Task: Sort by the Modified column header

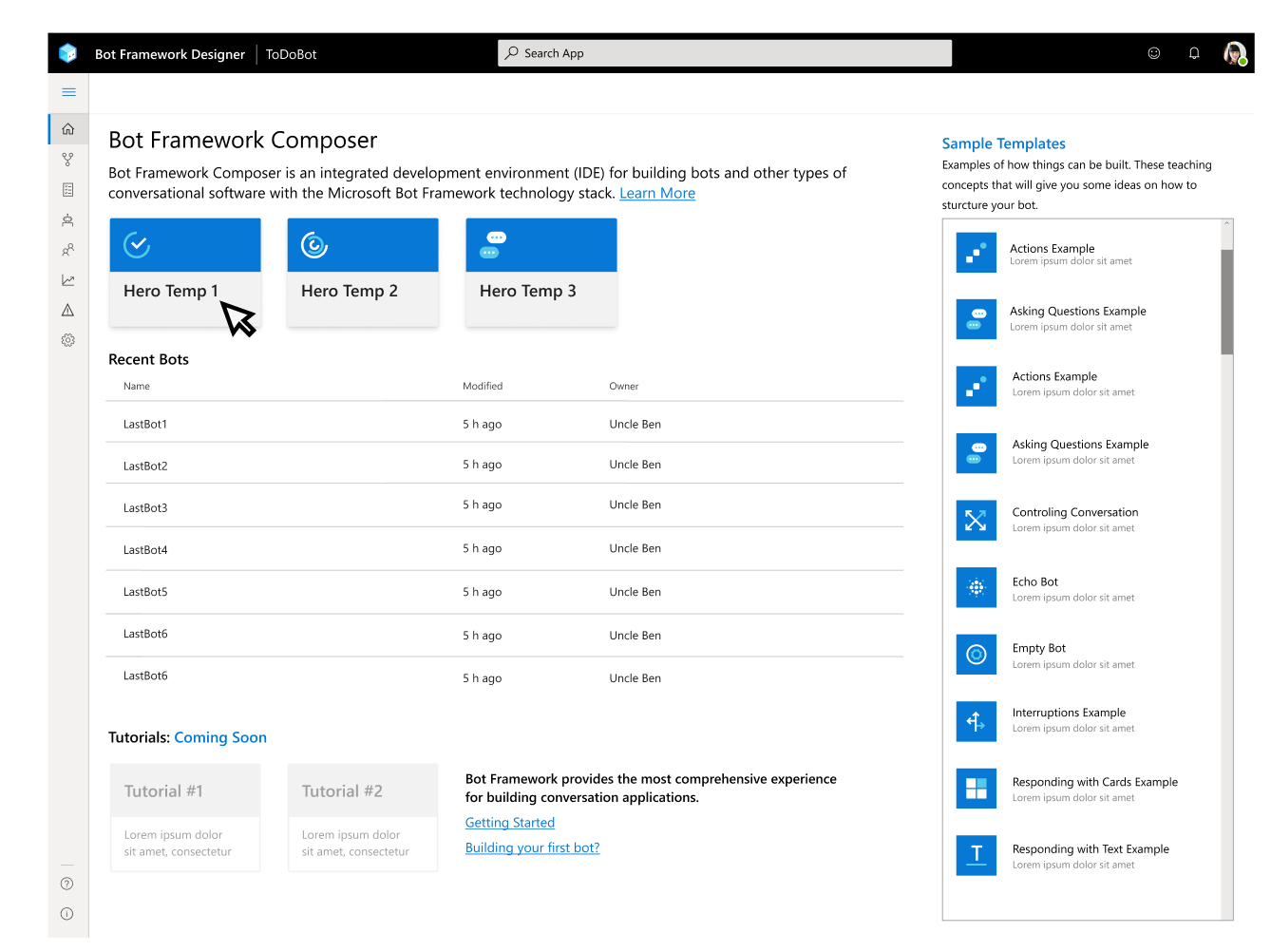Action: pos(483,387)
